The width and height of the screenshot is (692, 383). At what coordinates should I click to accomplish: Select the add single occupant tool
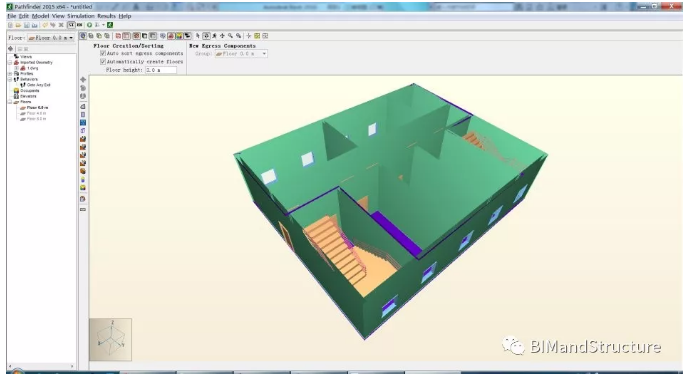click(x=83, y=180)
